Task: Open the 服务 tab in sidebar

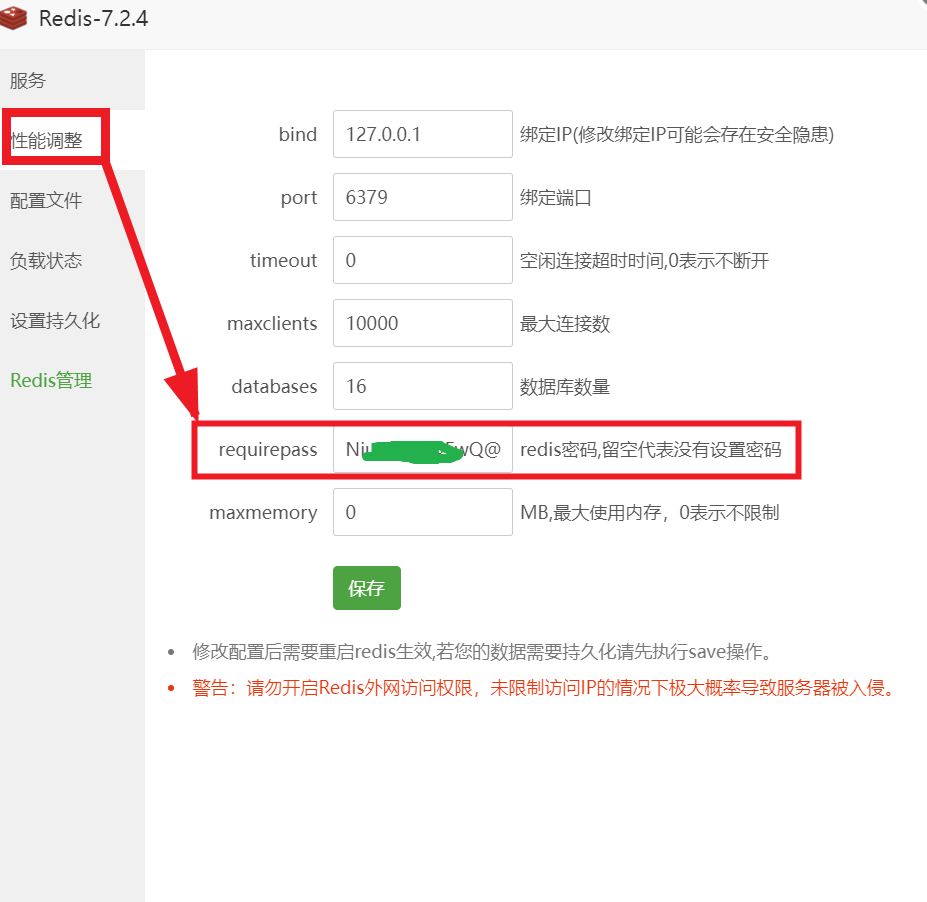Action: point(28,81)
